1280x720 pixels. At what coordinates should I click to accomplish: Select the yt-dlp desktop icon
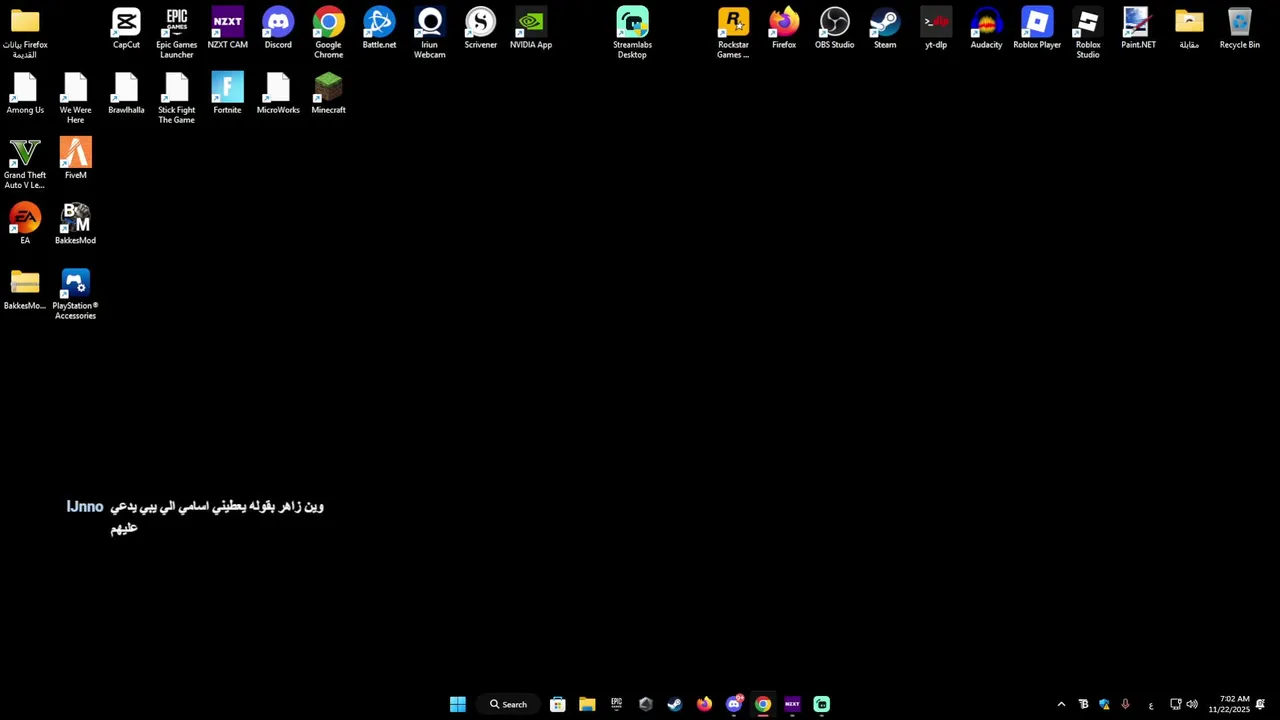point(936,29)
